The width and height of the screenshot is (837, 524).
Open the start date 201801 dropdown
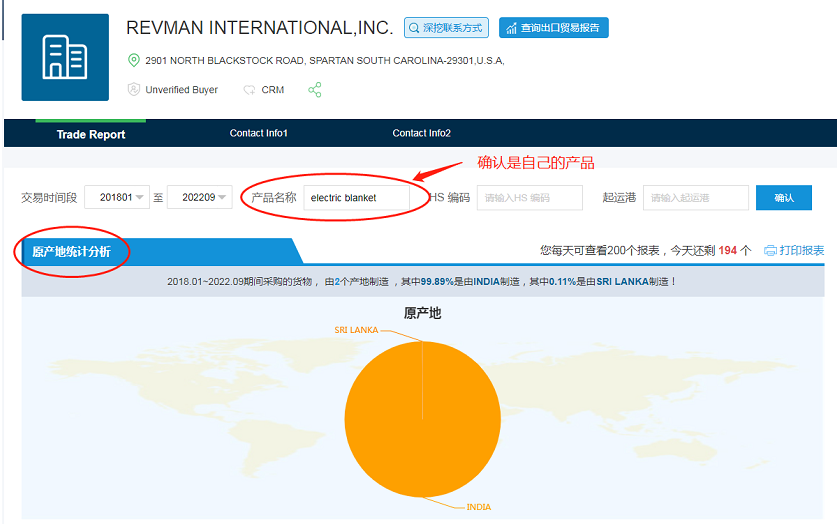117,197
